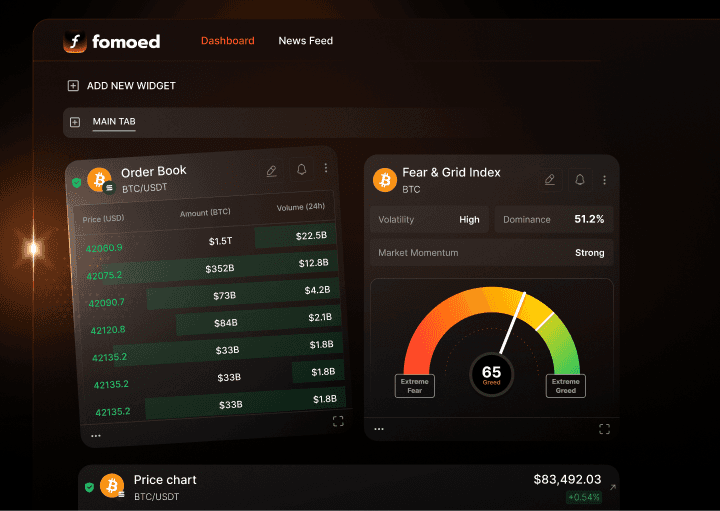
Task: Click the $73B amount cell
Action: (225, 296)
